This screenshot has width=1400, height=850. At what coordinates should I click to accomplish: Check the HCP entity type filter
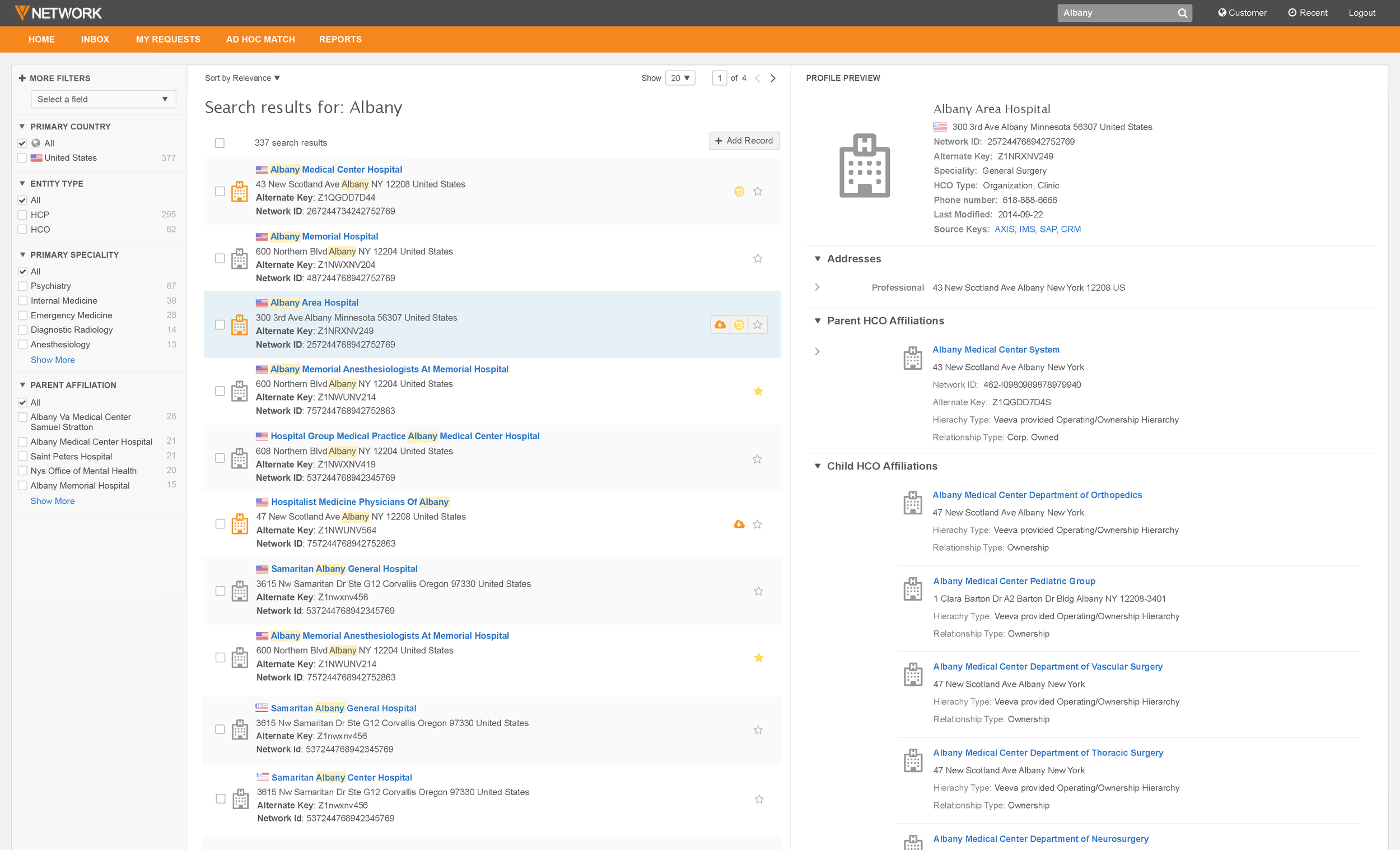point(22,215)
